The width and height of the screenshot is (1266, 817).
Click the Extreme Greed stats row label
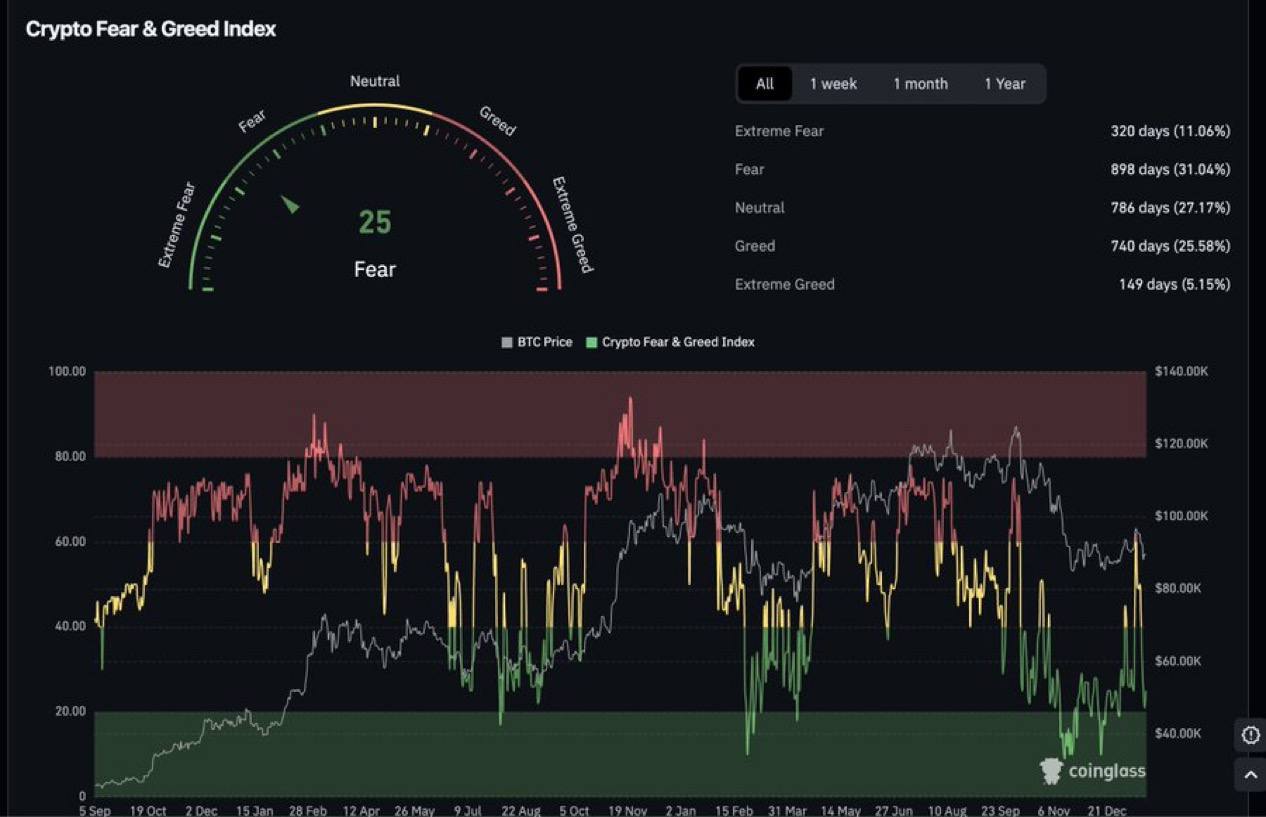click(784, 284)
